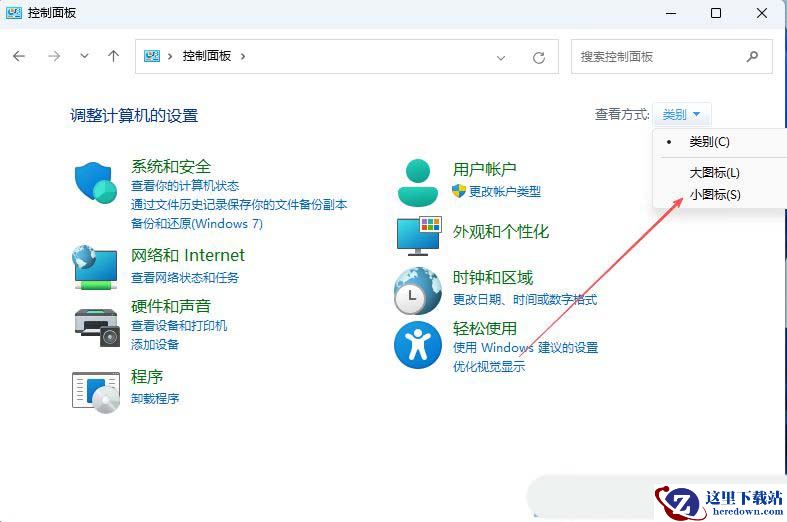
Task: Open Network and Internet globe icon
Action: pyautogui.click(x=95, y=267)
